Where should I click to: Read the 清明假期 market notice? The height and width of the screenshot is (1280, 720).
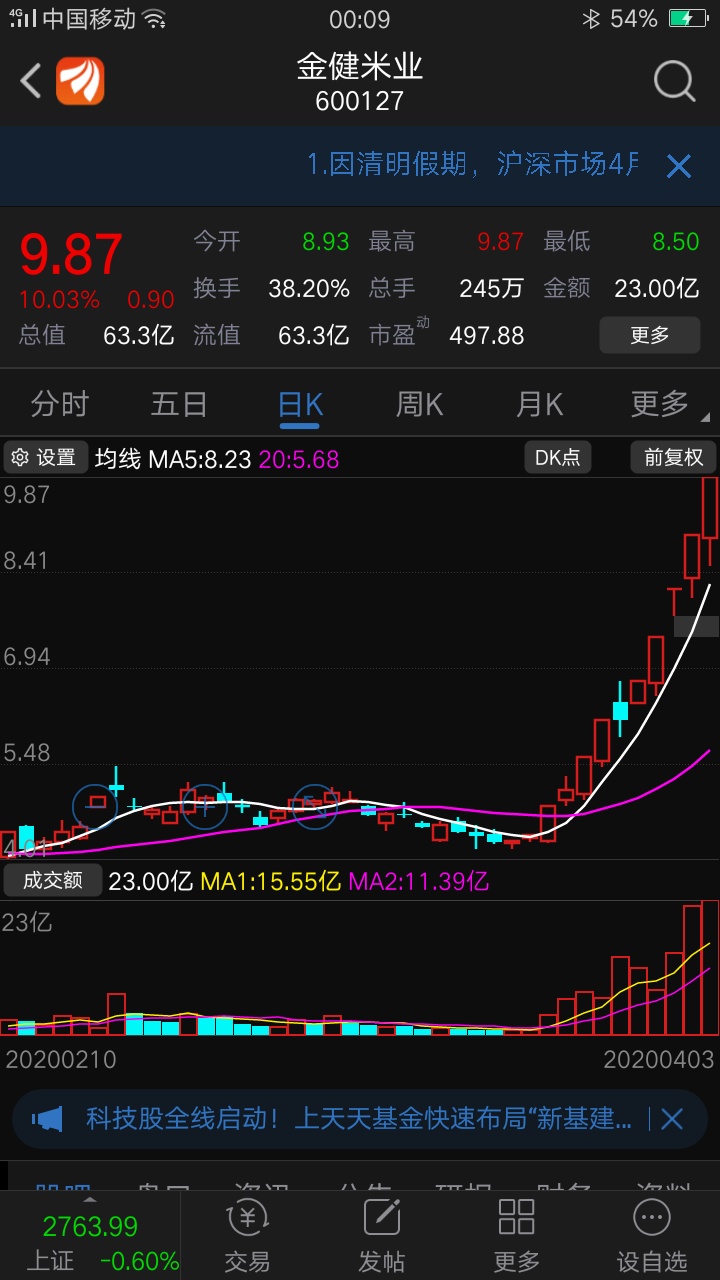coord(473,165)
